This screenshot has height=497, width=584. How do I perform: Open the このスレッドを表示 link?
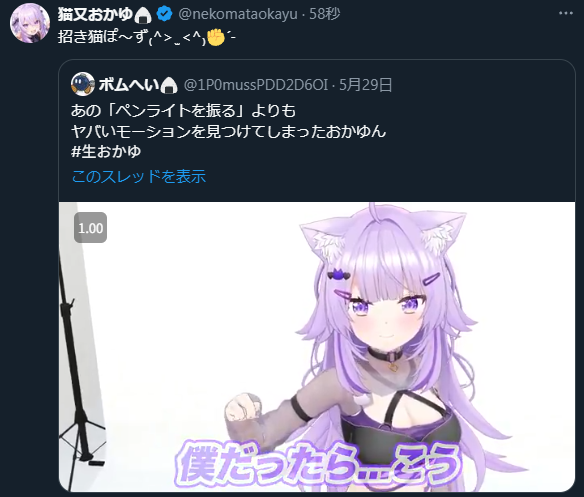click(x=139, y=176)
